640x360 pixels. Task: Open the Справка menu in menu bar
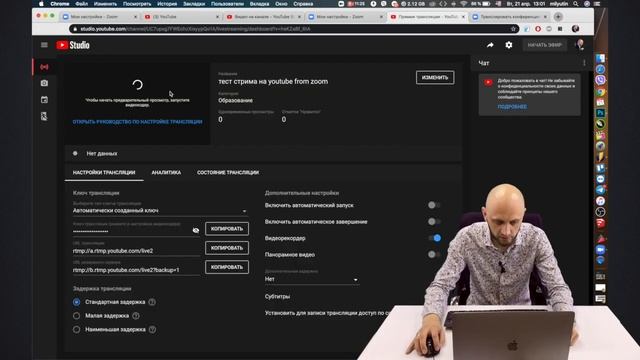(x=303, y=4)
